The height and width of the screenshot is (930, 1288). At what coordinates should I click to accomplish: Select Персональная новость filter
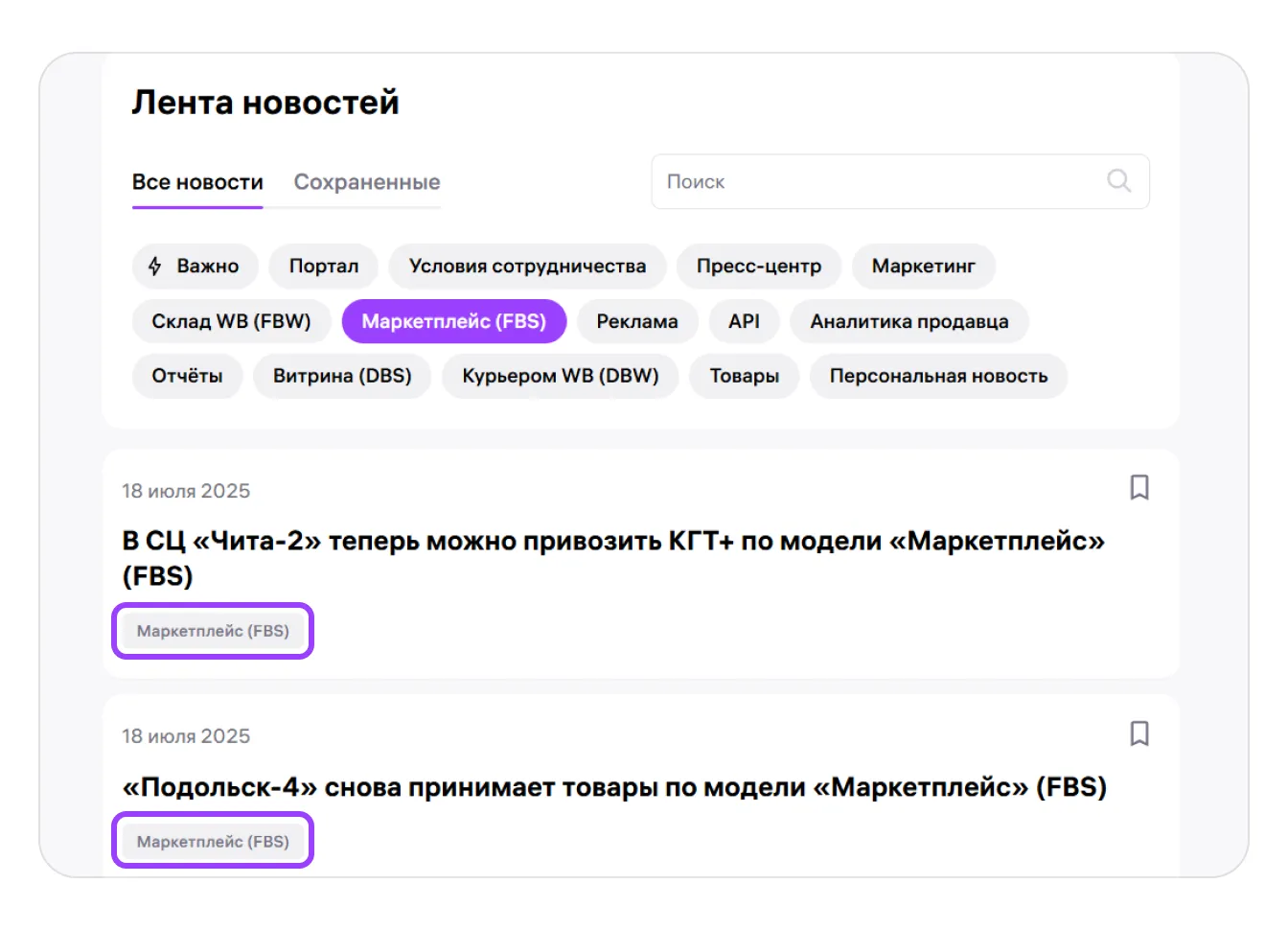pyautogui.click(x=939, y=376)
